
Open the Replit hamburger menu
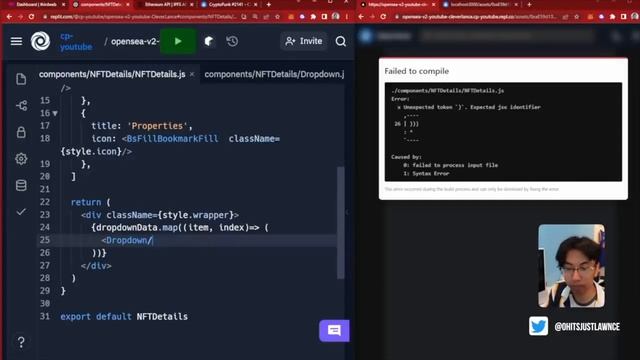[16, 41]
